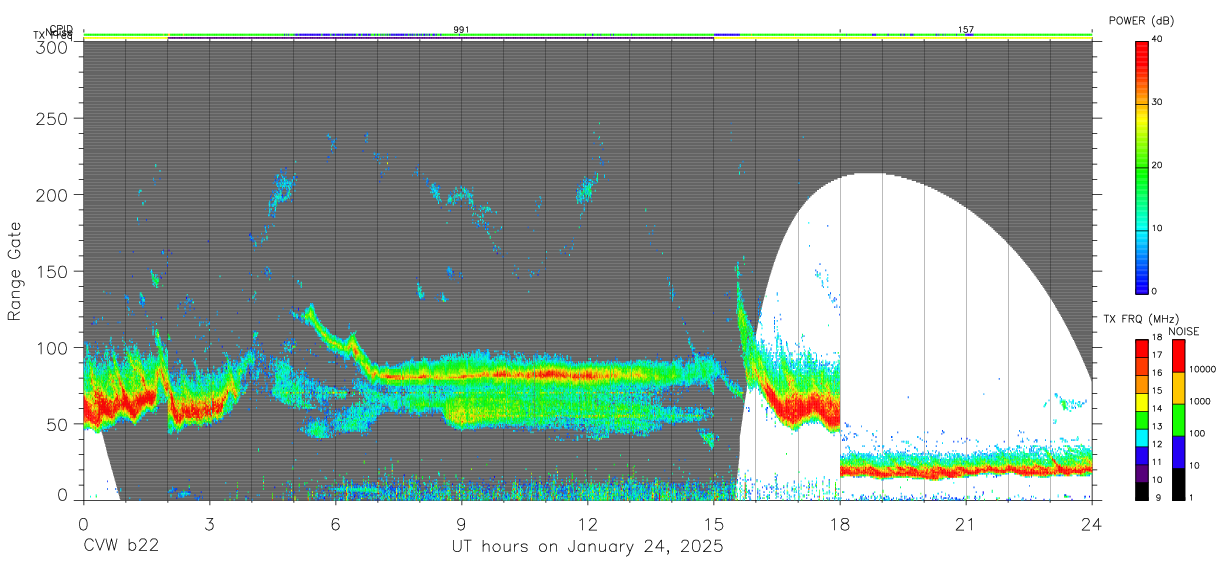Click the blue segment of NOISE bar
This screenshot has height=567, width=1228.
(x=1178, y=451)
